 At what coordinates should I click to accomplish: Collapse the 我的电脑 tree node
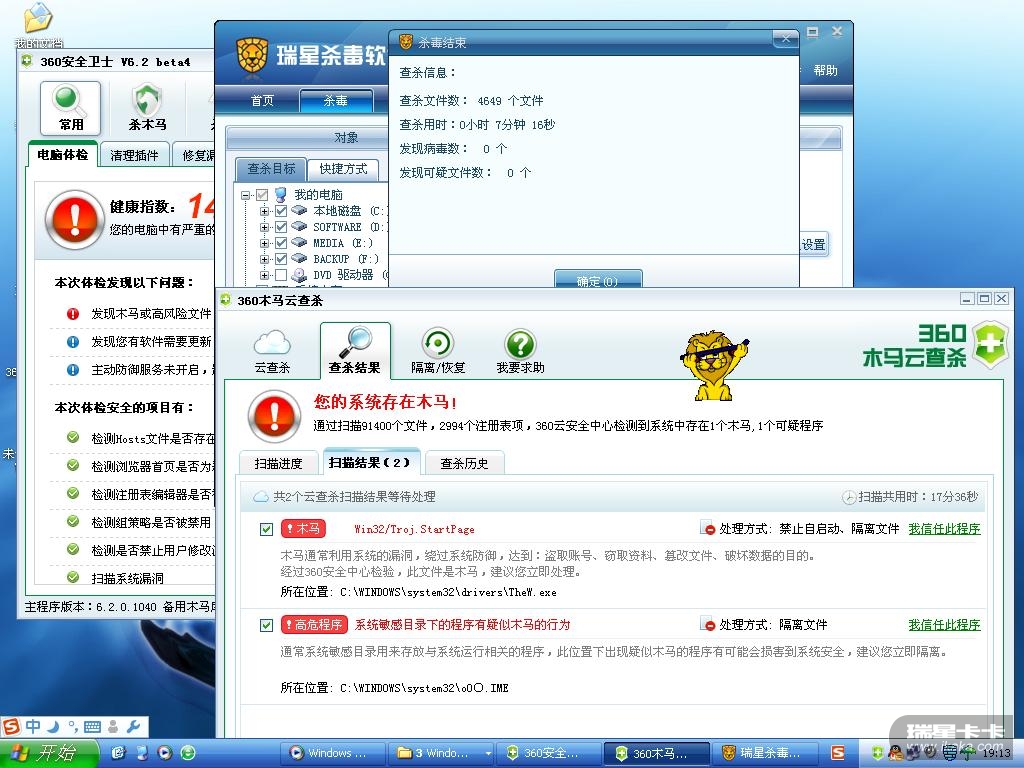(x=246, y=195)
